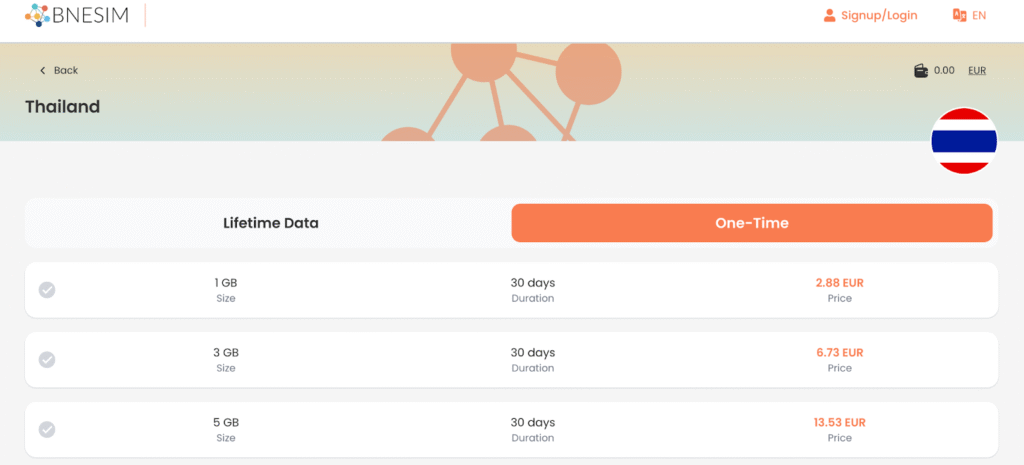Click the language translate icon
This screenshot has height=465, width=1024.
pos(960,15)
